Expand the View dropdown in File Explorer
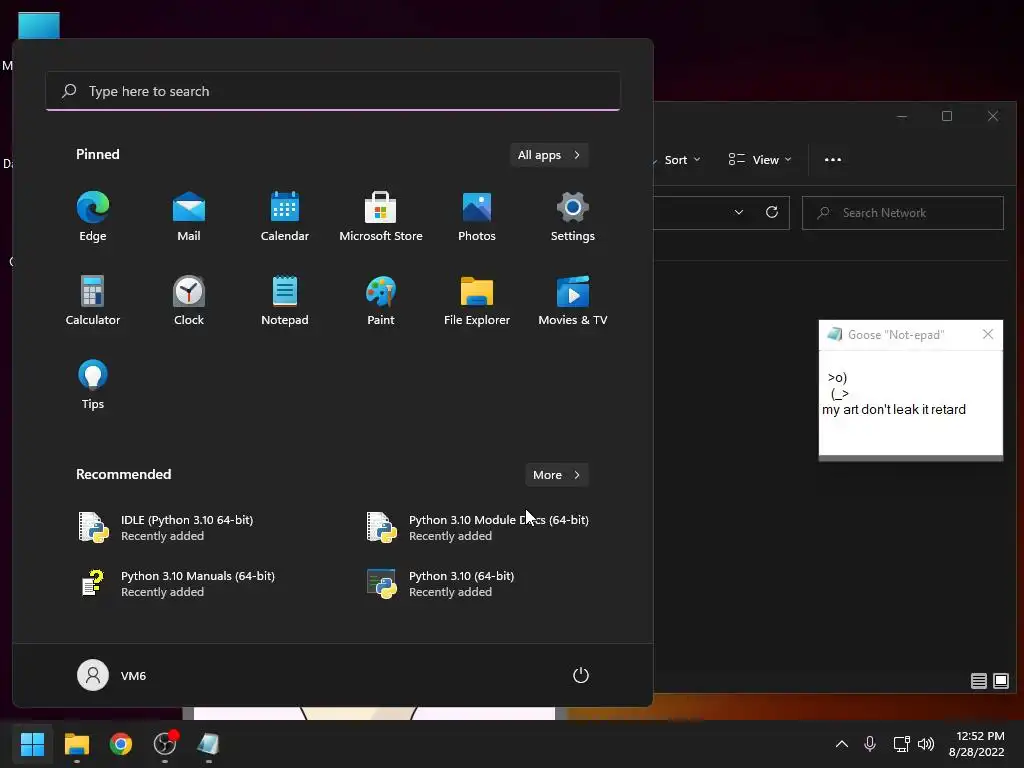 (x=760, y=160)
